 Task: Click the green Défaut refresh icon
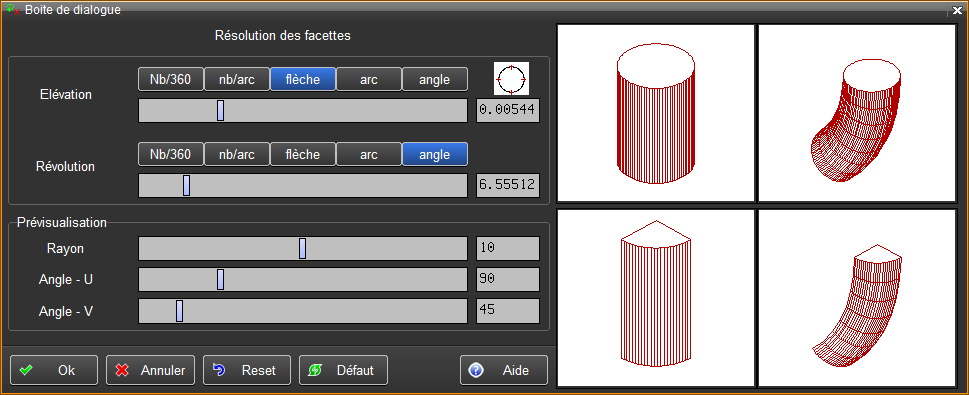pyautogui.click(x=315, y=370)
